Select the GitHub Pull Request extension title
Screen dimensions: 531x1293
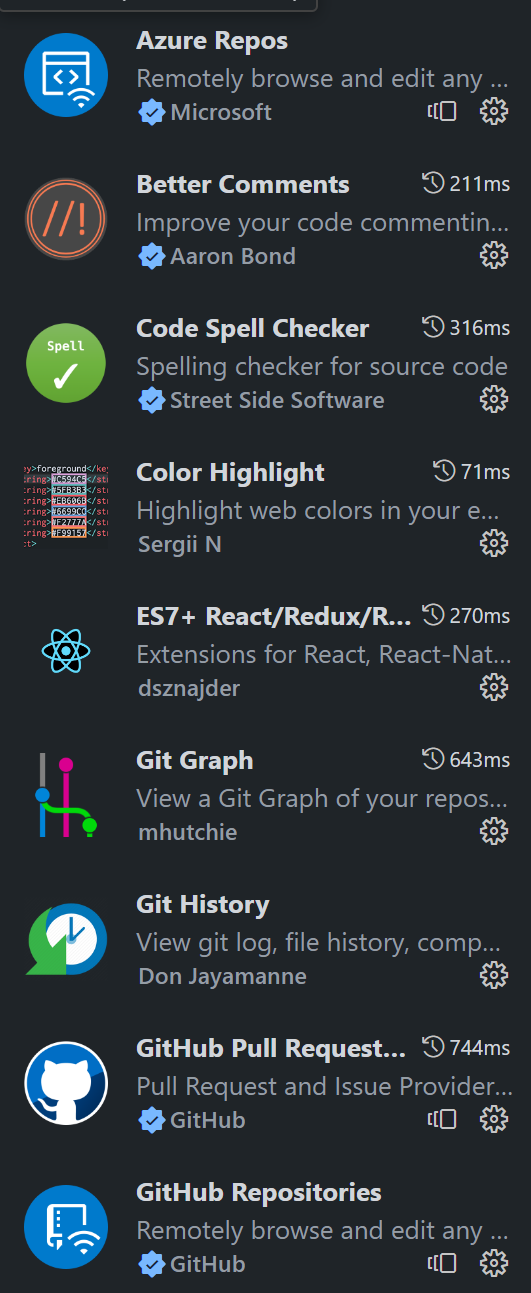coord(271,1049)
